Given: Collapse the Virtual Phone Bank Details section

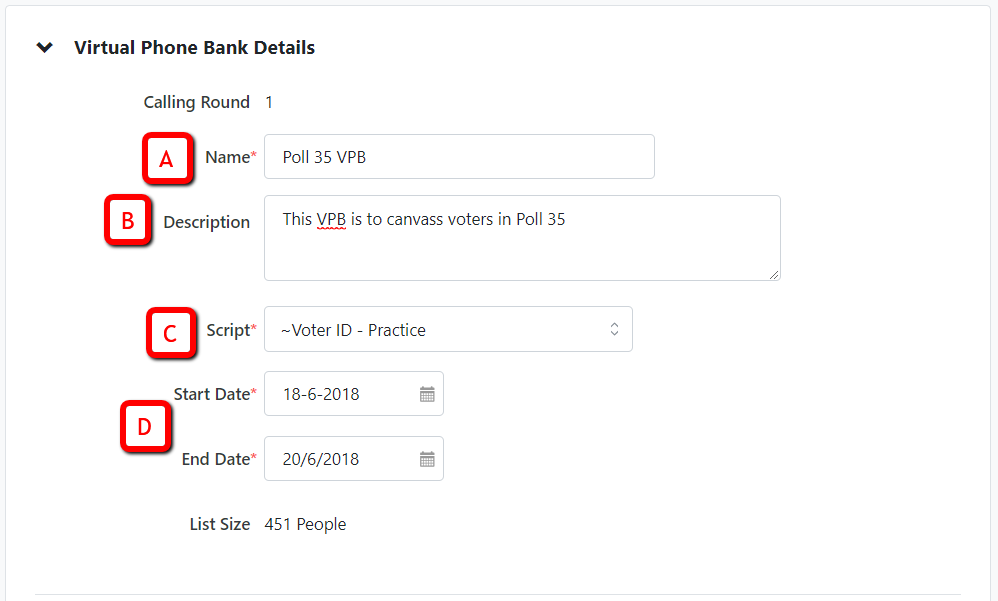Looking at the screenshot, I should point(45,47).
